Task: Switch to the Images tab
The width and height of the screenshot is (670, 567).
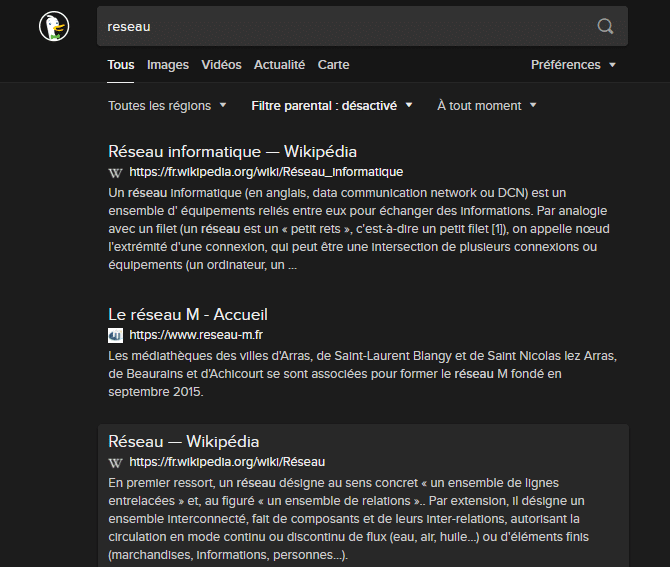Action: (x=168, y=65)
